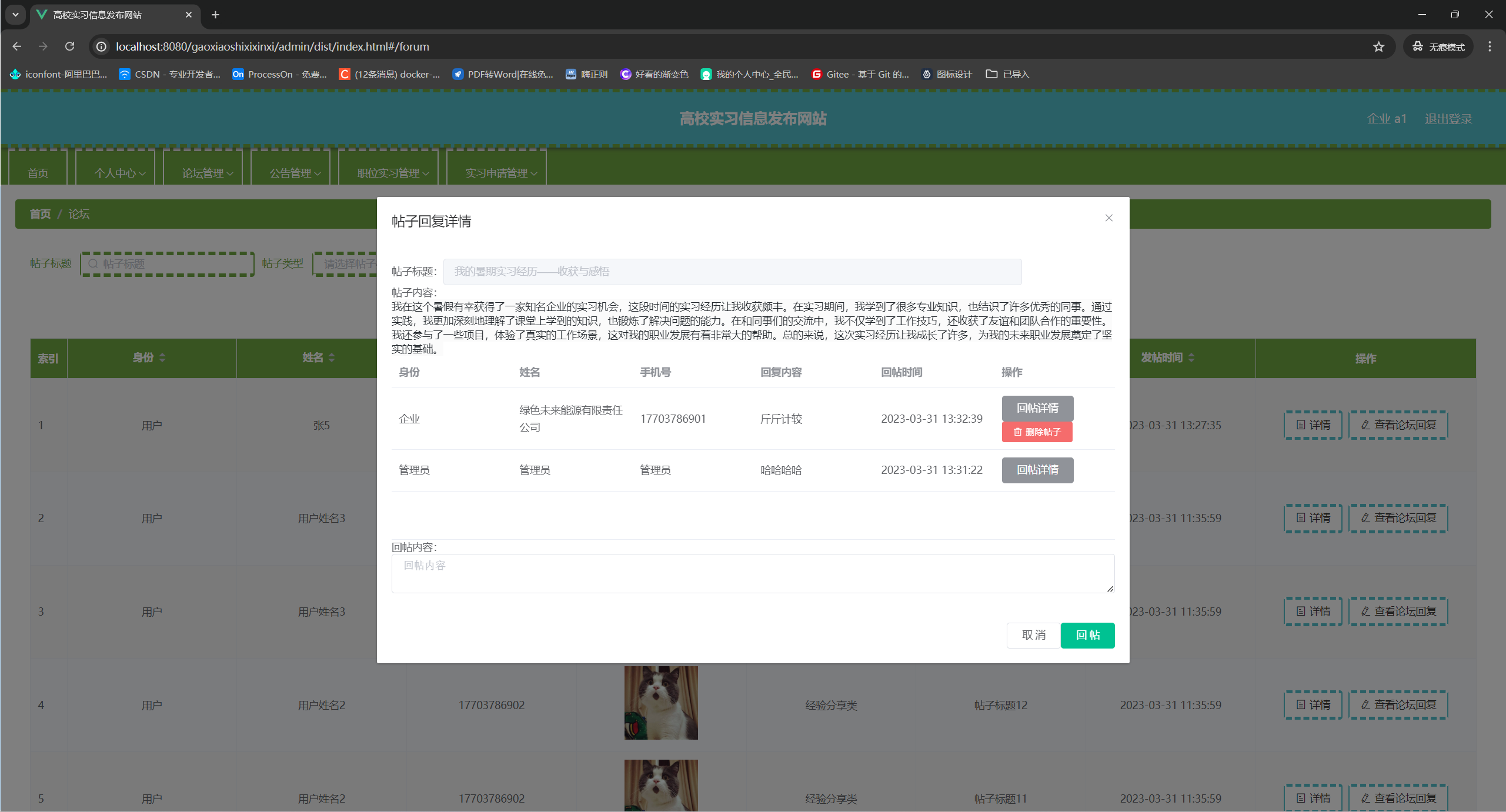Open the CSDN bookmark

tap(169, 75)
